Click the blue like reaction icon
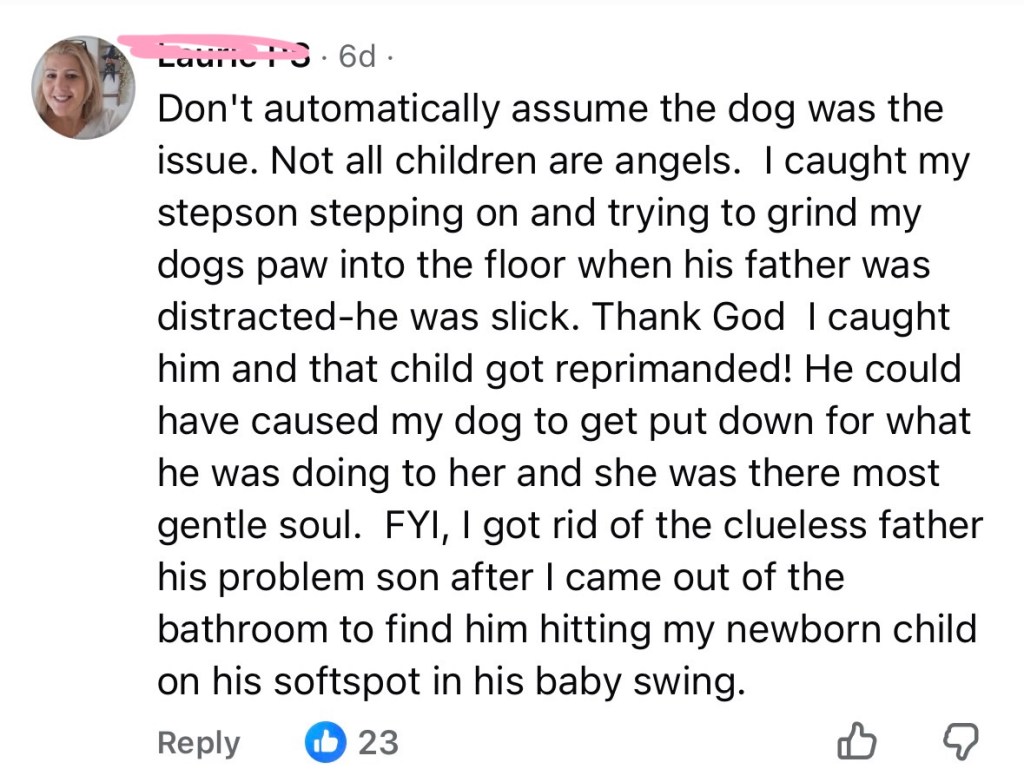This screenshot has width=1024, height=782. coord(323,743)
